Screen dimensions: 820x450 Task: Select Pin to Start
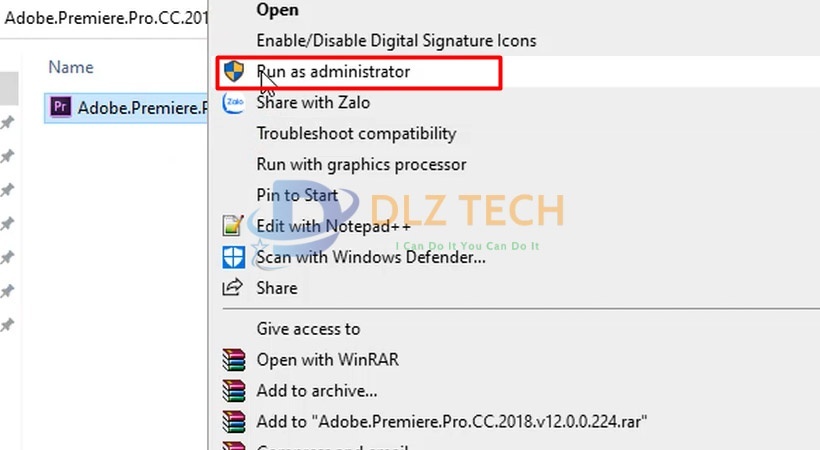coord(297,196)
